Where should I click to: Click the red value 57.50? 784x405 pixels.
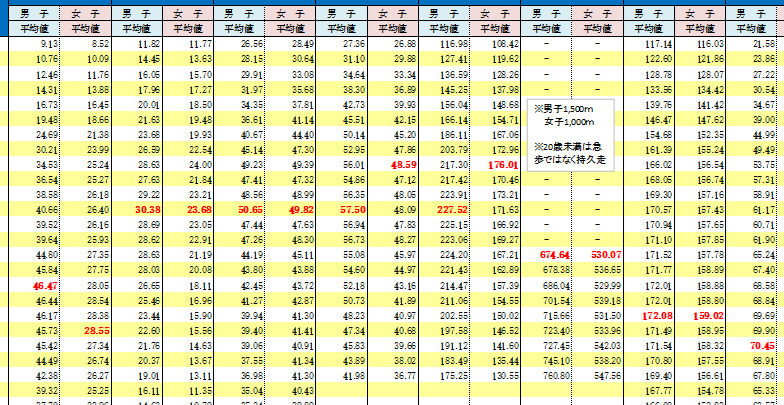click(x=352, y=210)
